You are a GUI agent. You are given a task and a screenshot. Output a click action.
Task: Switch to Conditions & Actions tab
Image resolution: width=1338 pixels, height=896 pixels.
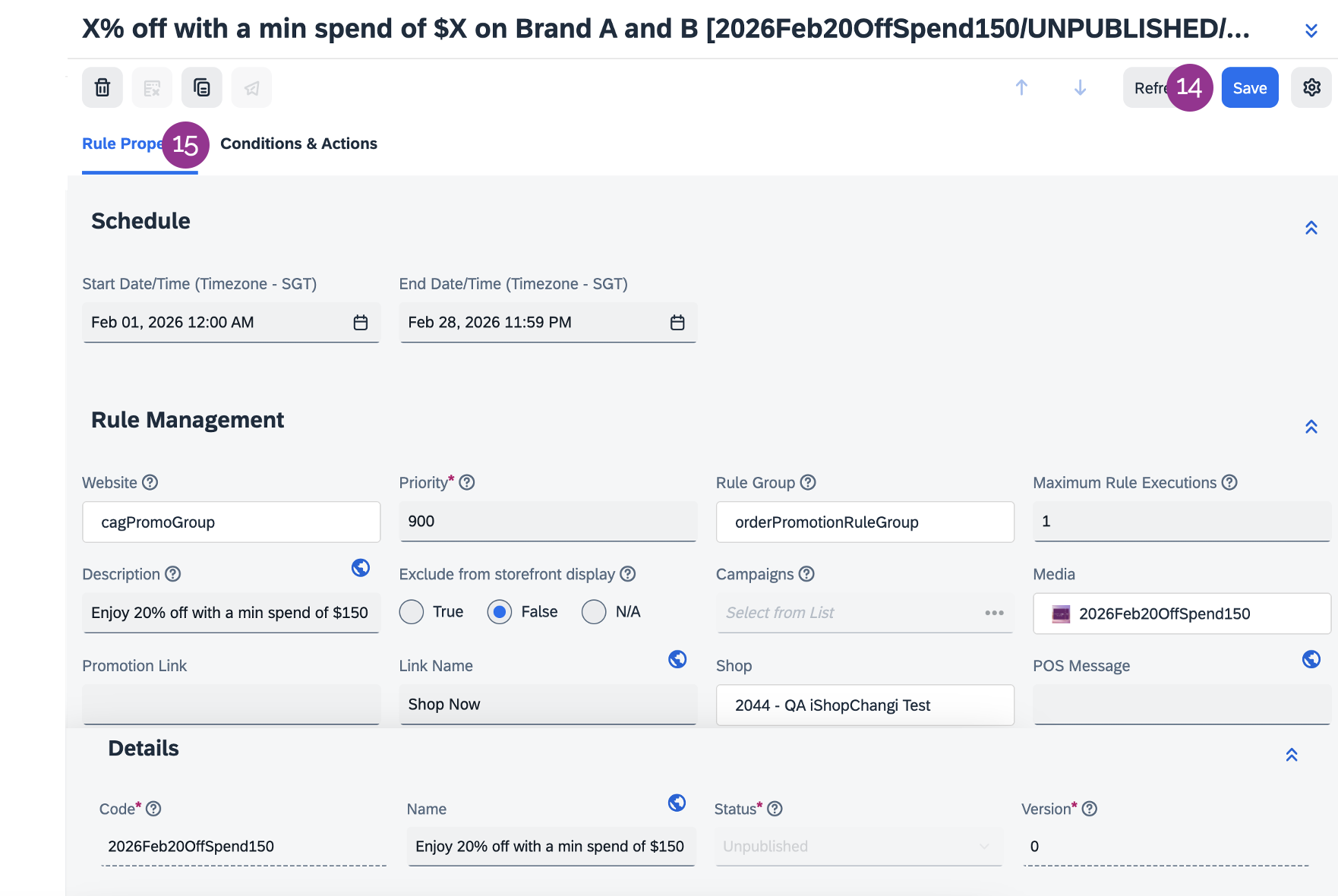tap(298, 144)
